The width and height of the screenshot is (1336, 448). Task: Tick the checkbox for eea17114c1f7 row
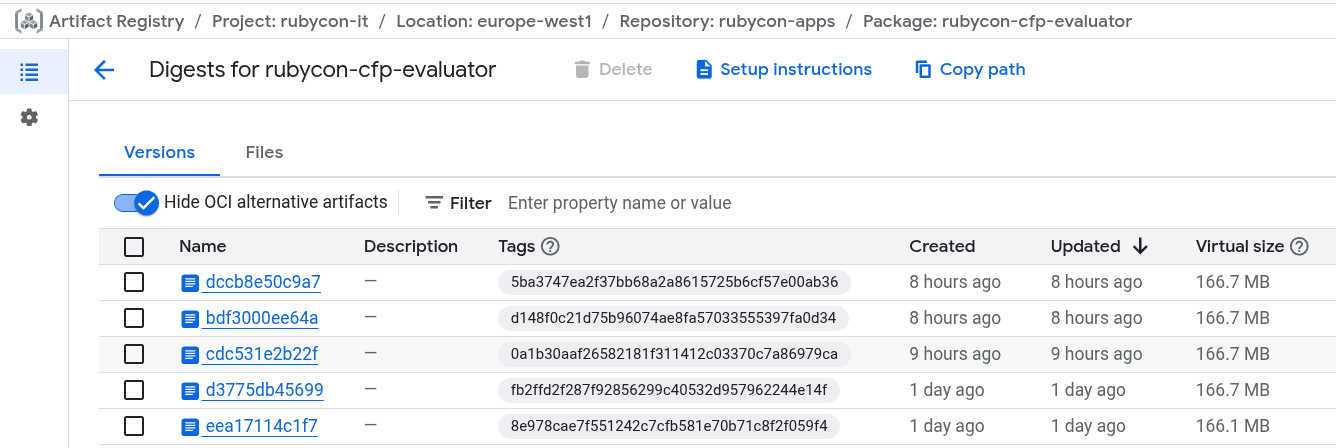coord(134,427)
